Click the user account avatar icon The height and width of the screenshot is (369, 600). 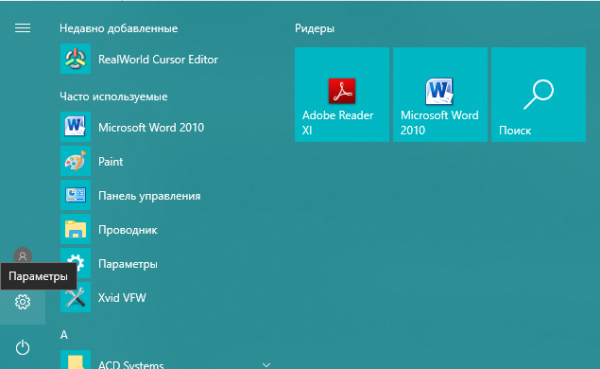(23, 256)
